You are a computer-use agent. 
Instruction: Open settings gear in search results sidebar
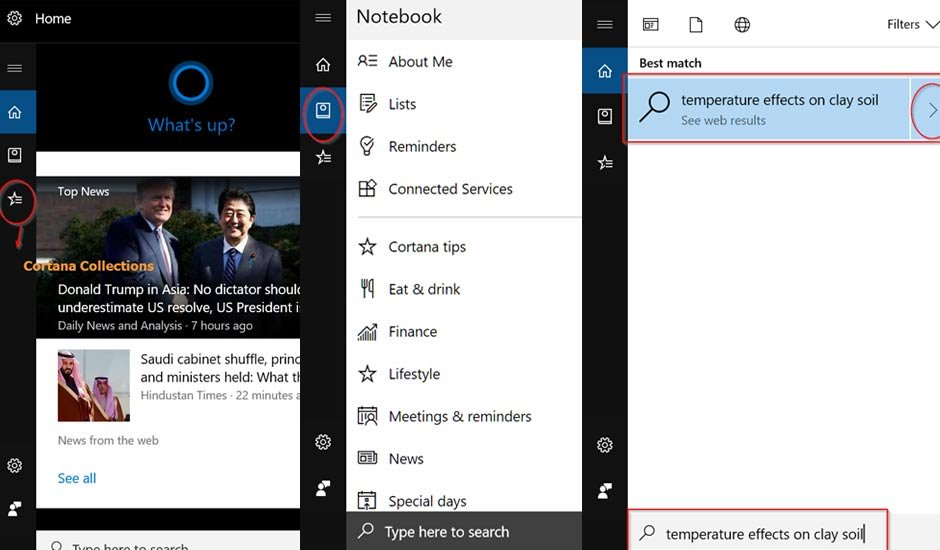click(605, 445)
